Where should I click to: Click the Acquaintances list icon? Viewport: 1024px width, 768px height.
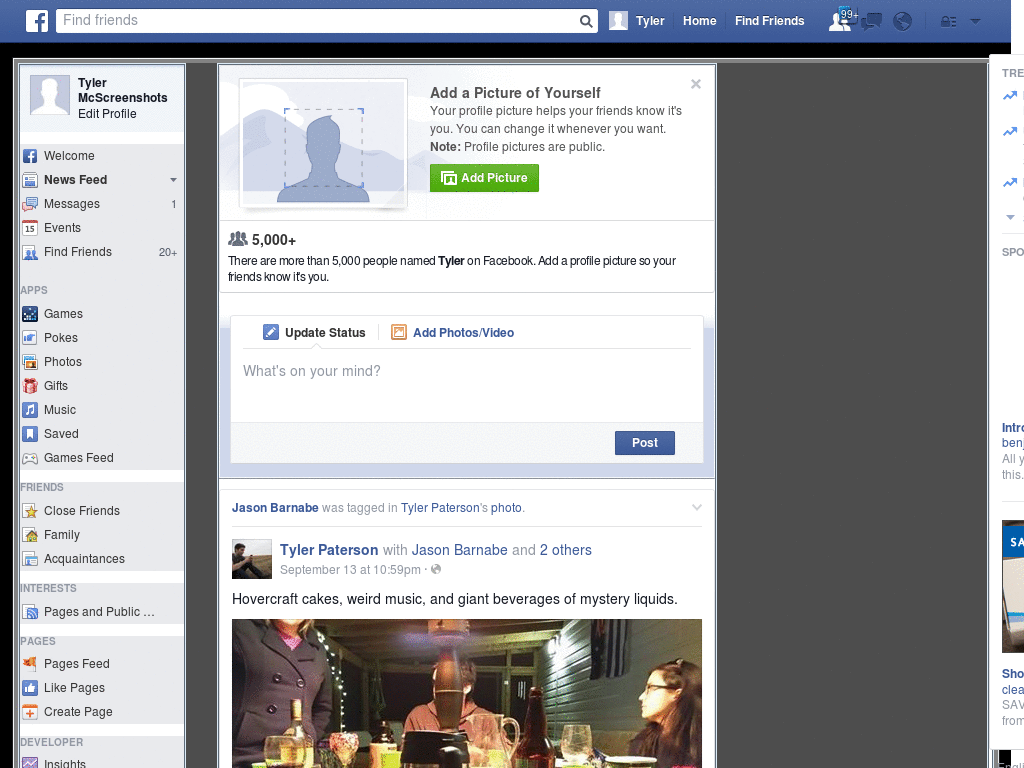pos(30,559)
